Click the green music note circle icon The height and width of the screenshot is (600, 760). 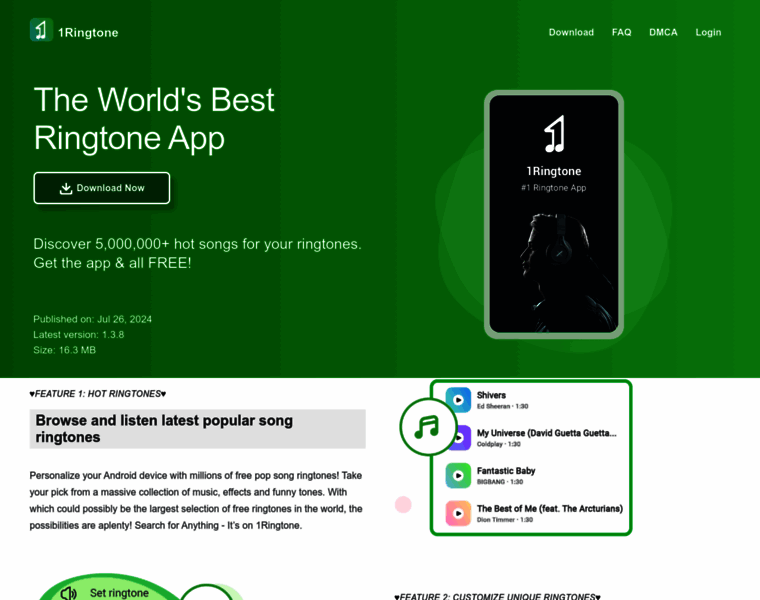(x=428, y=427)
